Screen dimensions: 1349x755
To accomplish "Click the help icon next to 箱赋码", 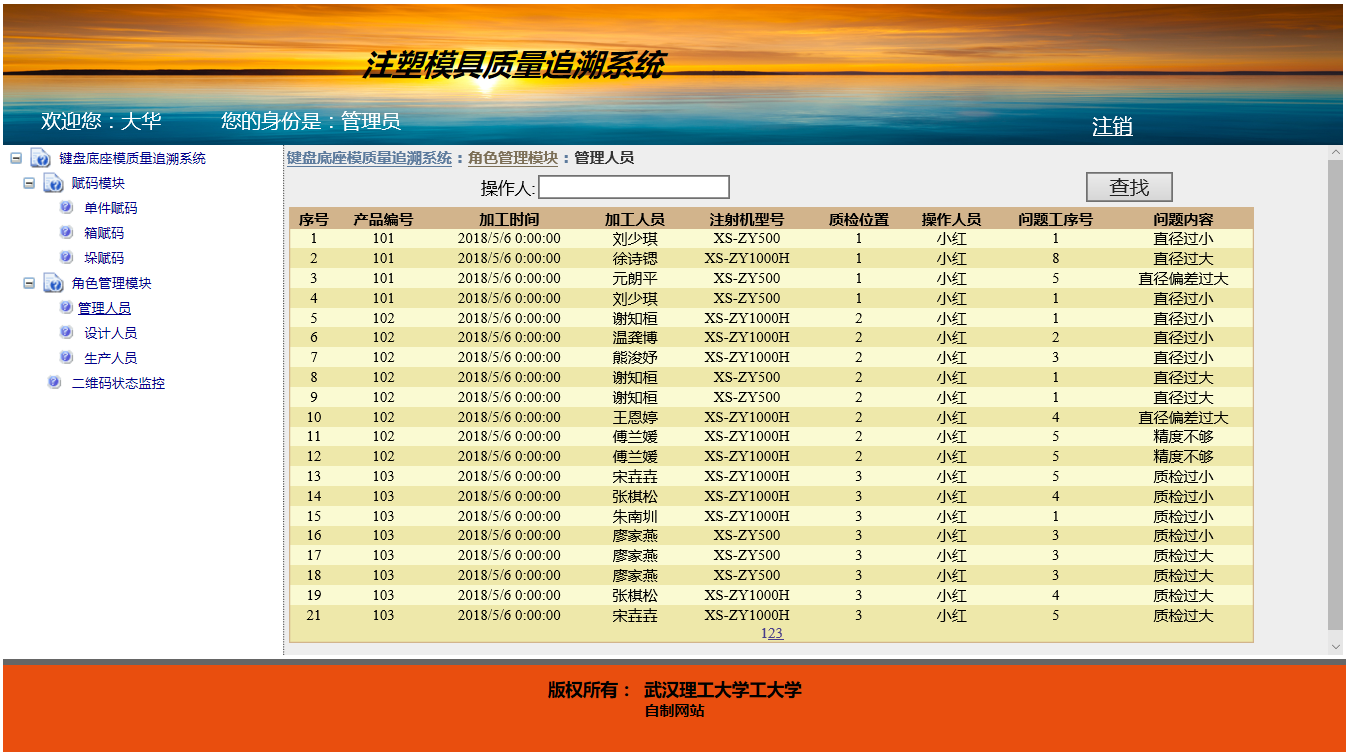I will click(x=66, y=233).
